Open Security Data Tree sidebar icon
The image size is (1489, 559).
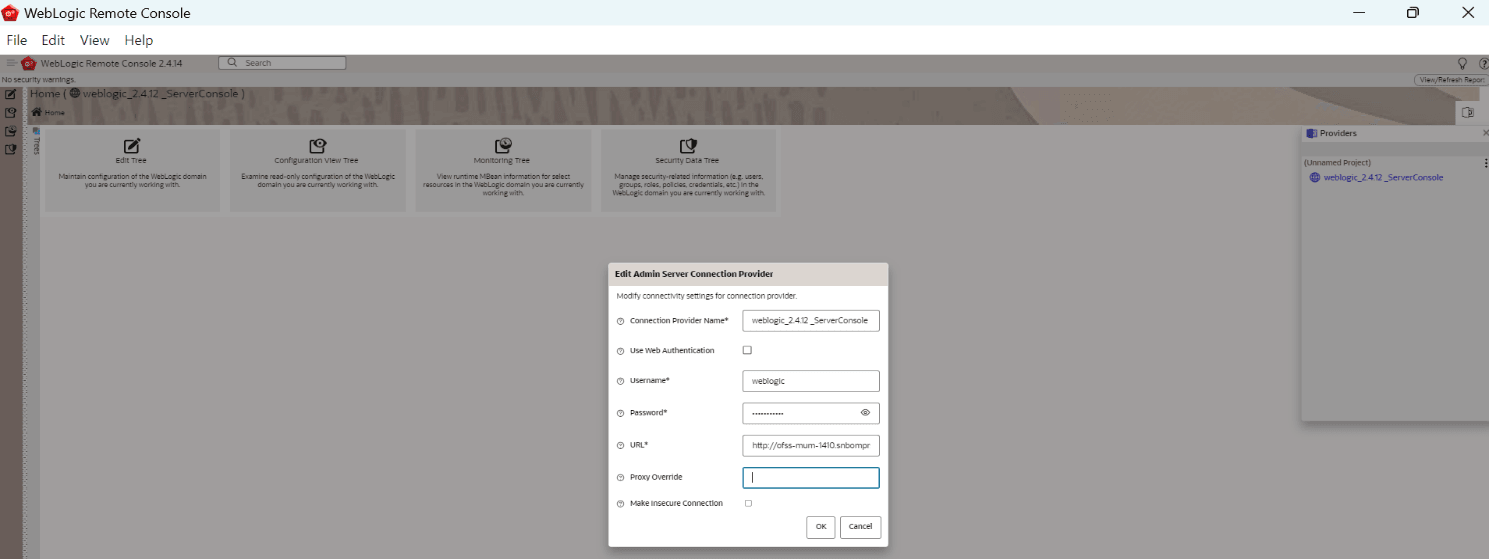(11, 149)
